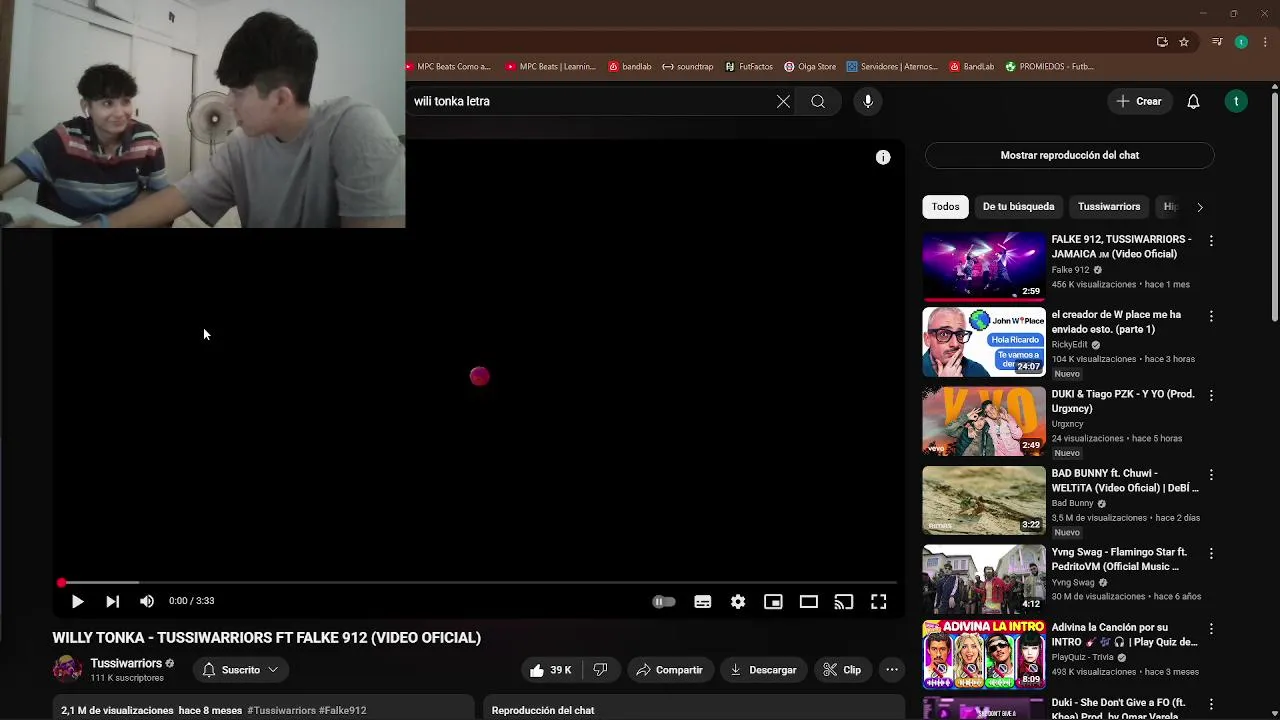Select the Todos filter chip

945,207
